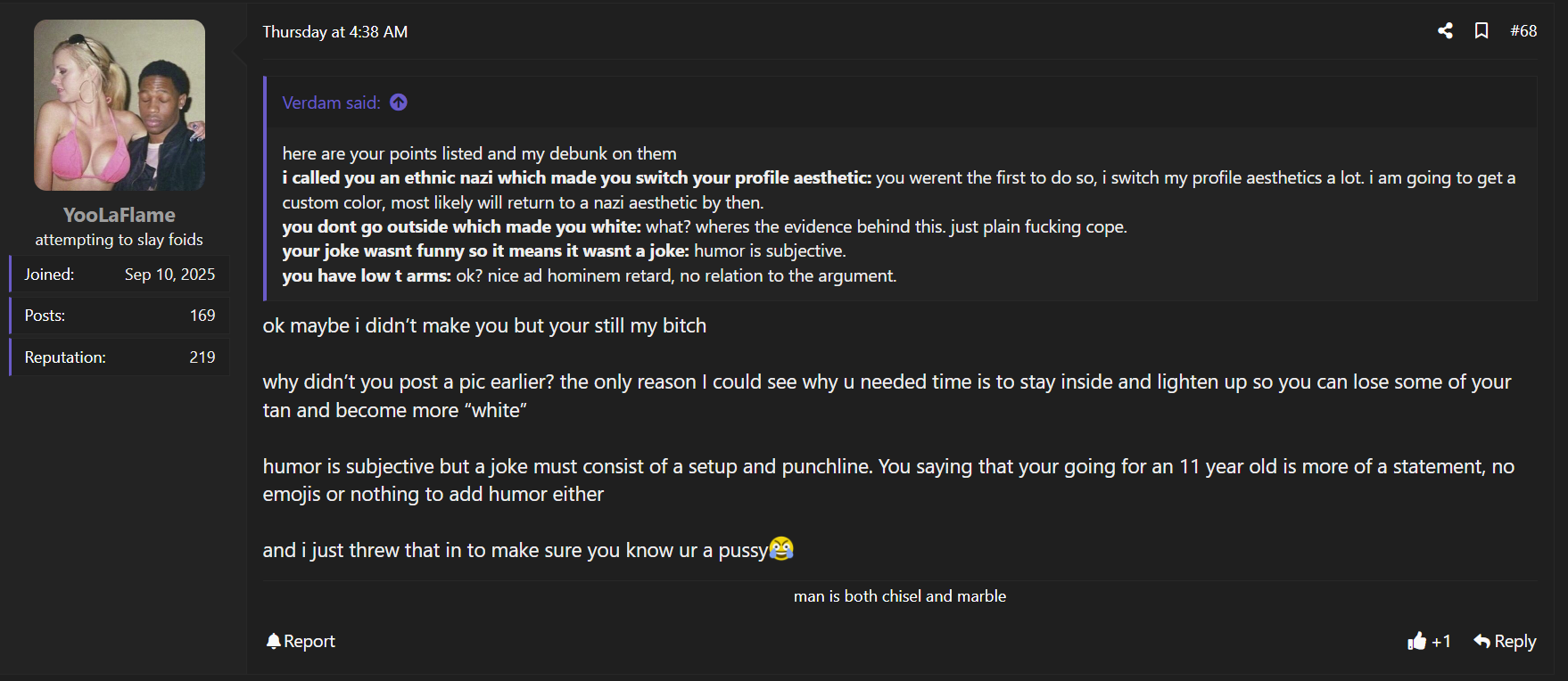The height and width of the screenshot is (681, 1568).
Task: Click the Posts count 169
Action: (x=202, y=316)
